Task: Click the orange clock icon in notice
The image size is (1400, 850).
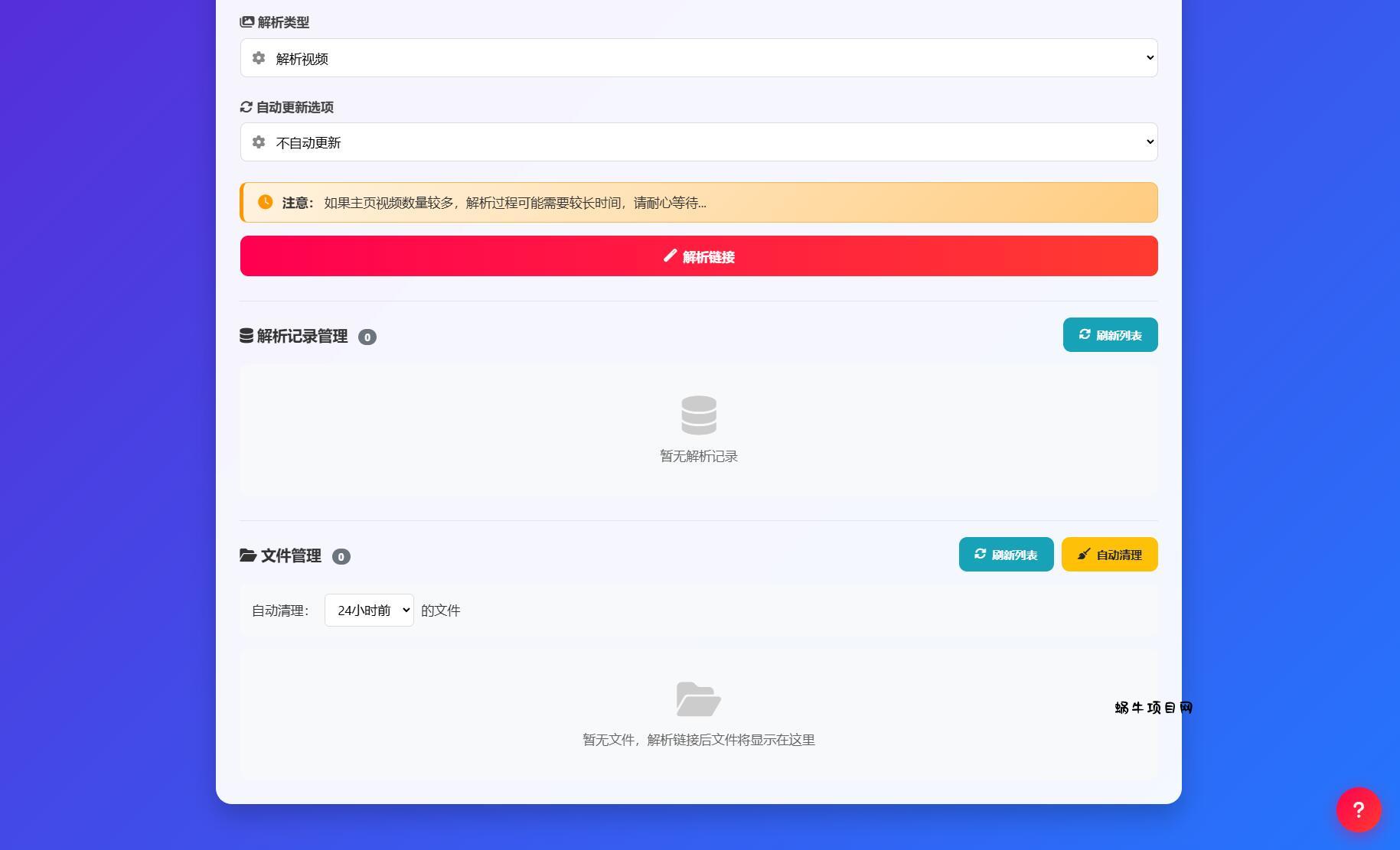Action: (265, 202)
